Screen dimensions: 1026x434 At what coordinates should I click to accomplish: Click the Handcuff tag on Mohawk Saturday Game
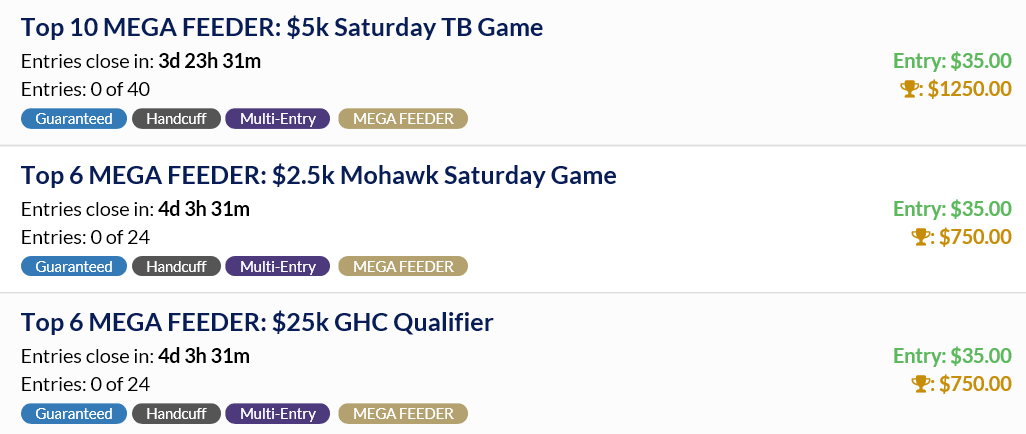pyautogui.click(x=176, y=267)
